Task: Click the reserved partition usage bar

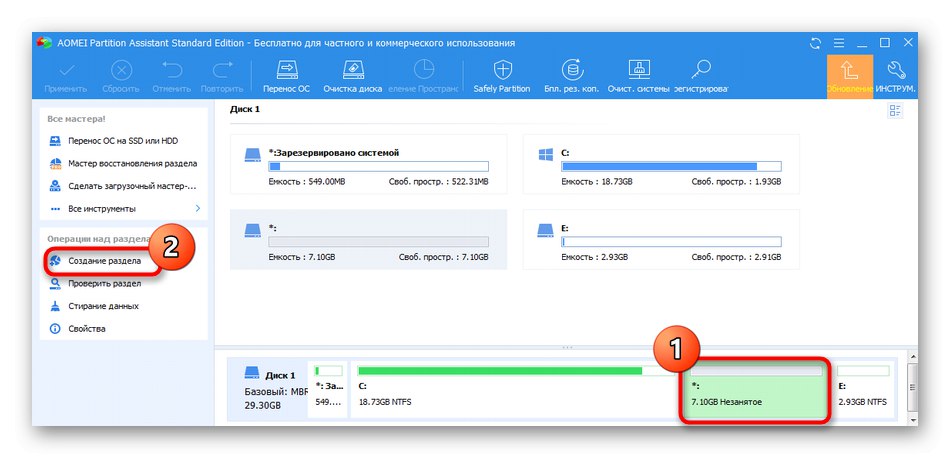Action: pos(379,166)
